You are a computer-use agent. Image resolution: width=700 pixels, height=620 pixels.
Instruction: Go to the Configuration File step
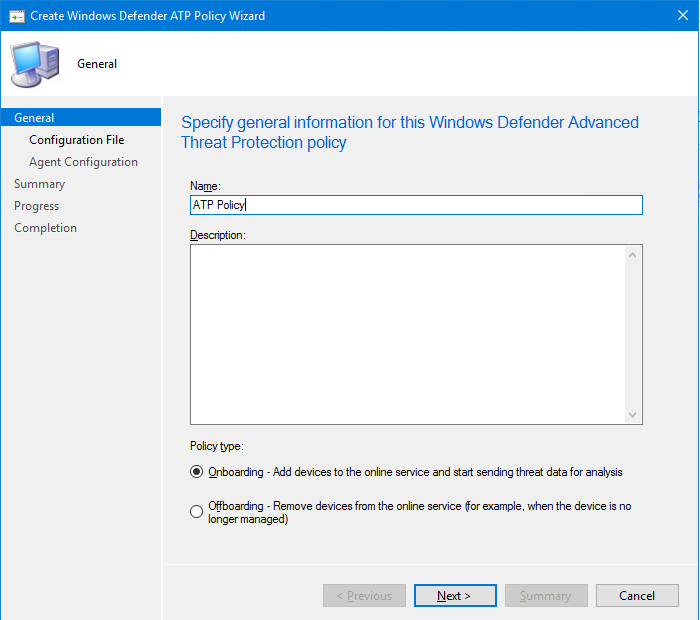click(x=76, y=140)
